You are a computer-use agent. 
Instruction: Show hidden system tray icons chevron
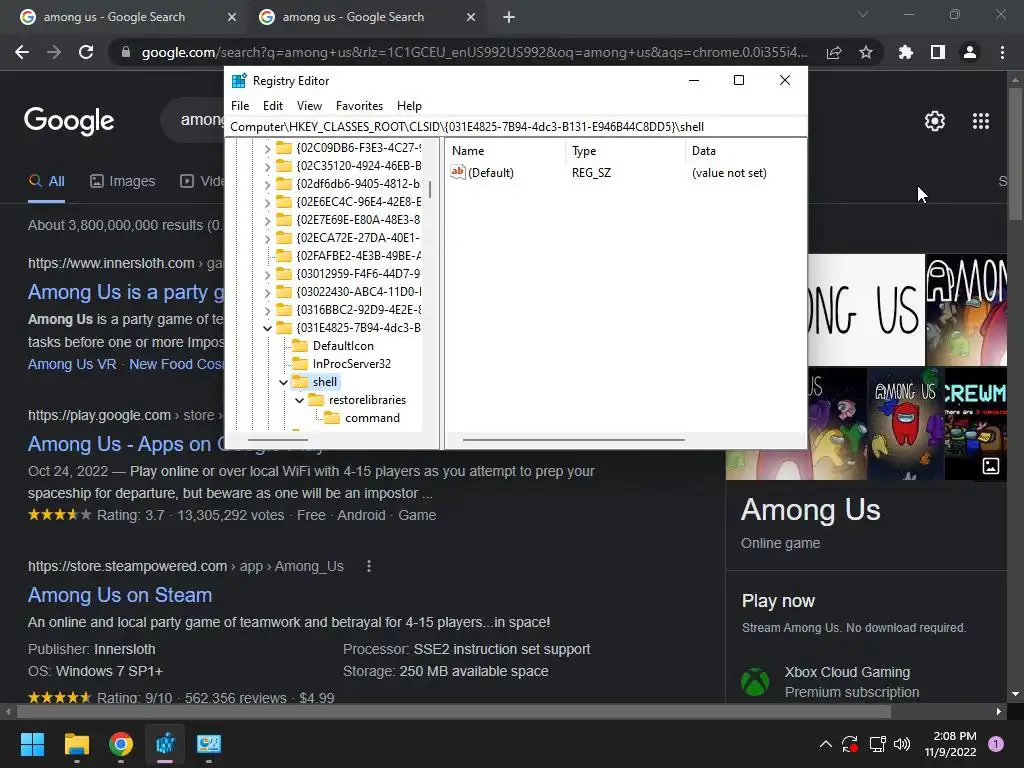click(x=825, y=744)
